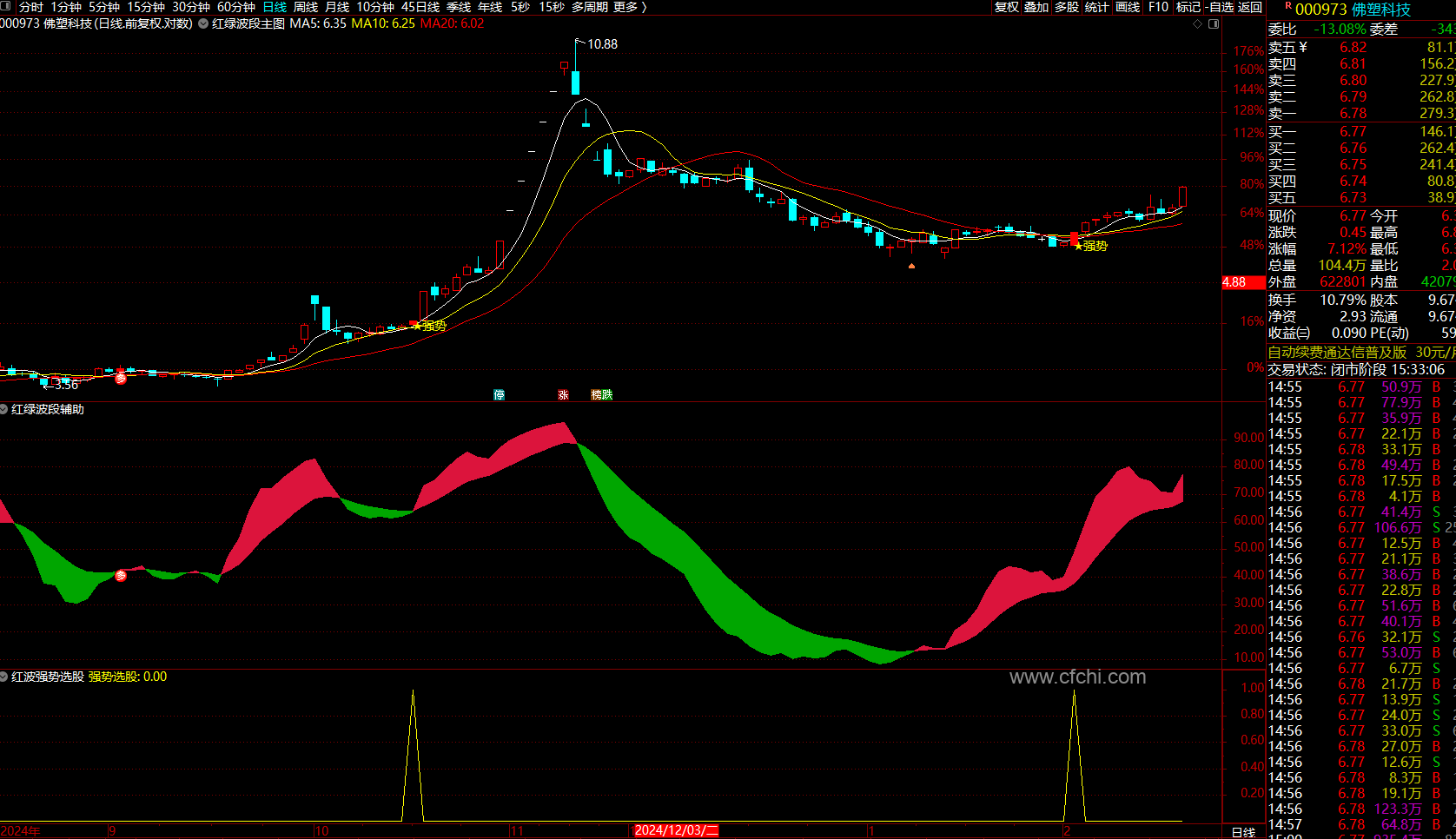
Task: Select the 15分钟 period
Action: [x=146, y=7]
